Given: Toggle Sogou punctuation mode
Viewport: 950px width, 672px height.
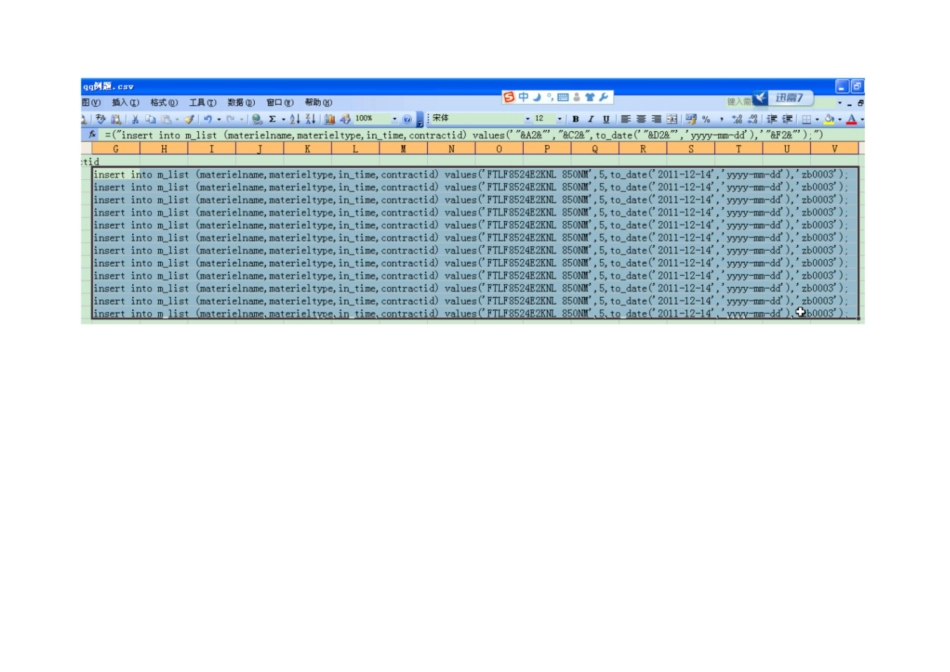Looking at the screenshot, I should click(x=550, y=97).
